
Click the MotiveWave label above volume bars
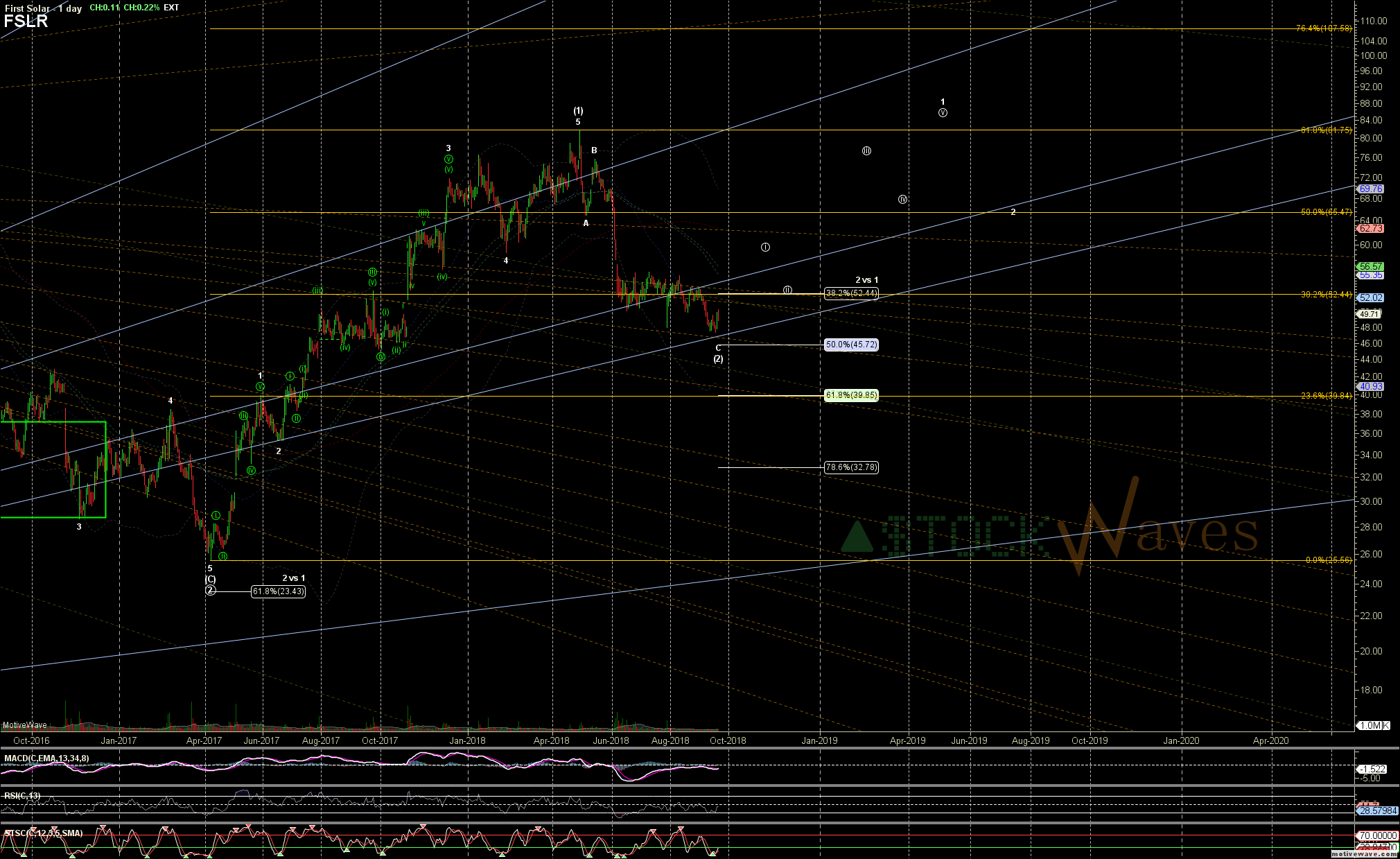pyautogui.click(x=25, y=725)
